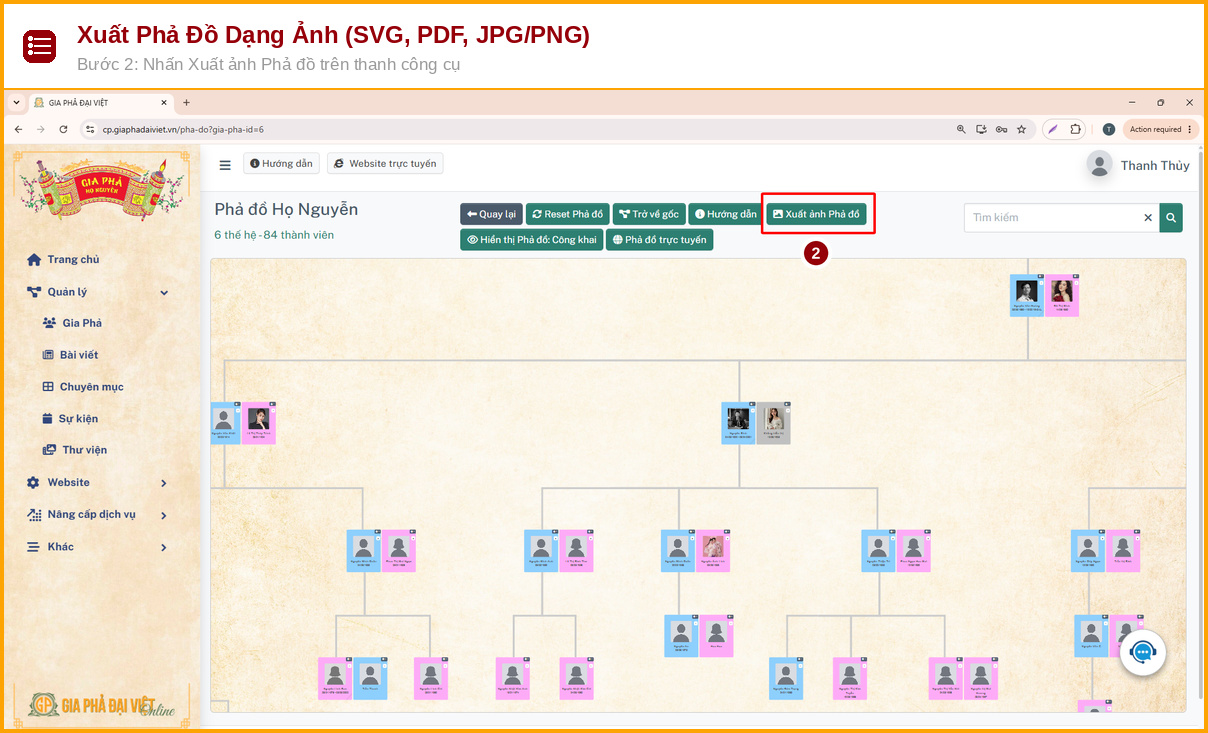Collapse the Quản lý sidebar section
This screenshot has width=1208, height=733.
coord(98,292)
